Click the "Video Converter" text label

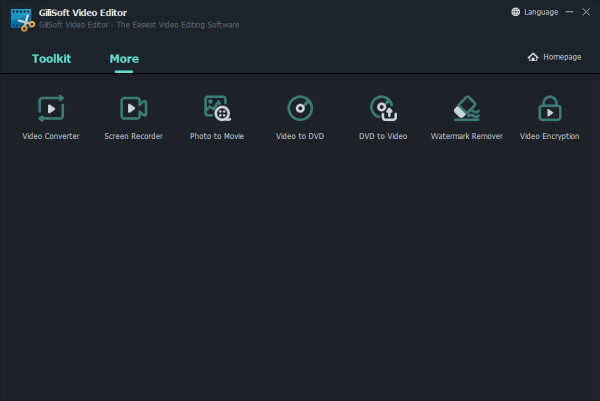[50, 136]
